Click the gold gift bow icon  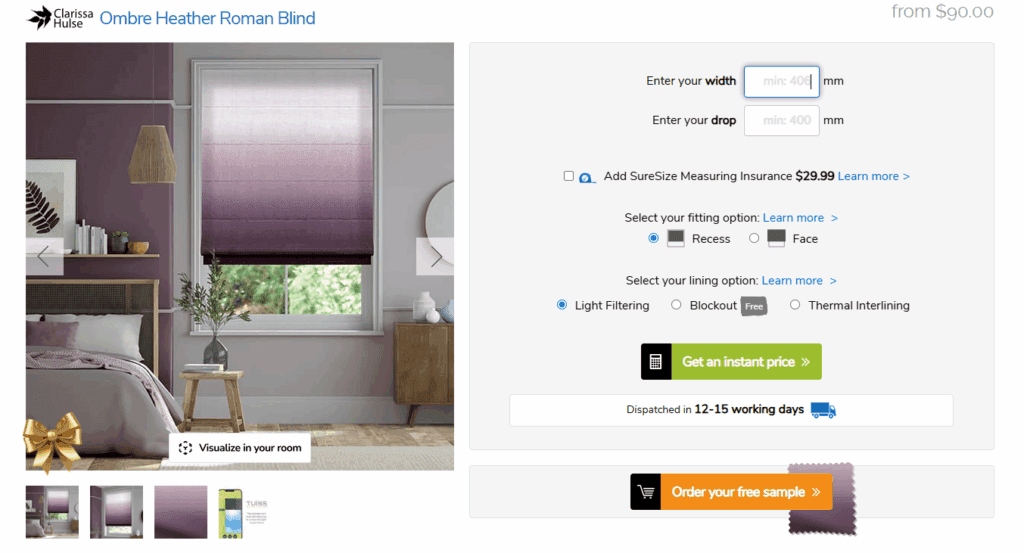point(52,442)
